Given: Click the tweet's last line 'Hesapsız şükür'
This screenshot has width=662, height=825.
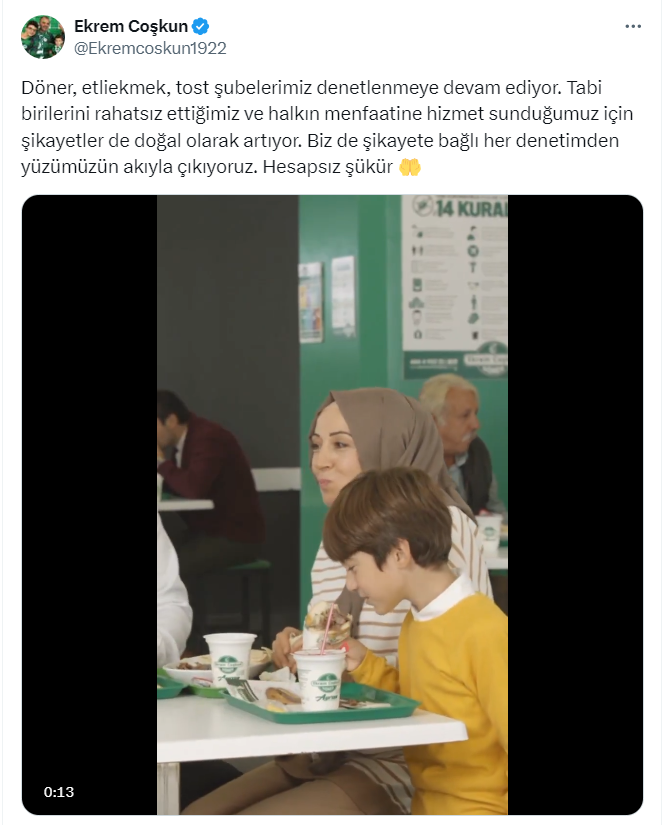Looking at the screenshot, I should [328, 167].
